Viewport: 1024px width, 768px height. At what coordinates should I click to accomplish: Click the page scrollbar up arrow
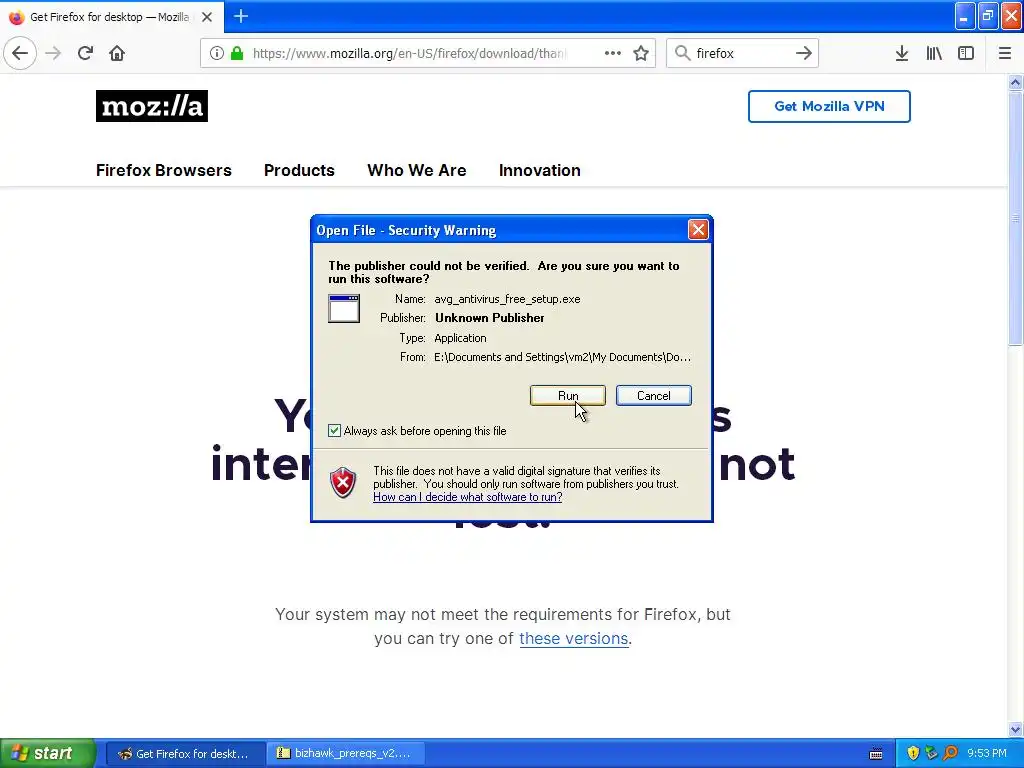pos(1016,82)
